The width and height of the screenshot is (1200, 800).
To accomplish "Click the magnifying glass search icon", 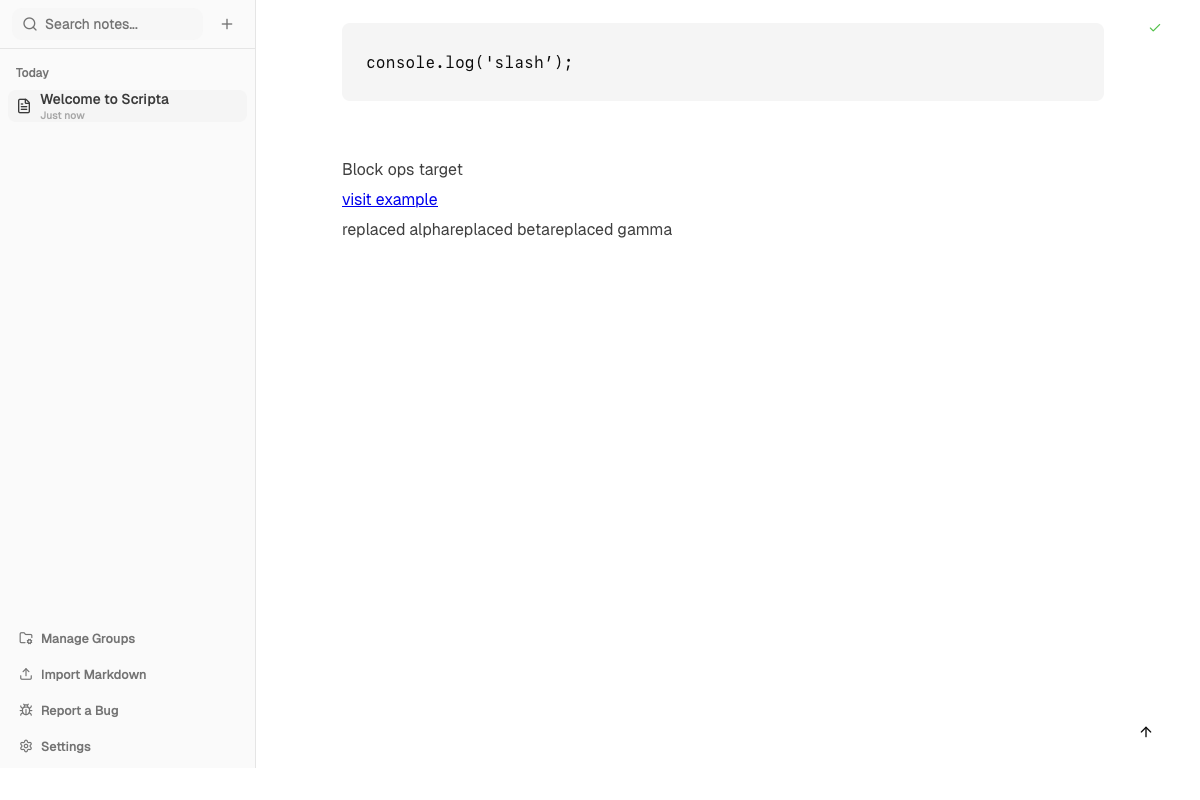I will (28, 23).
